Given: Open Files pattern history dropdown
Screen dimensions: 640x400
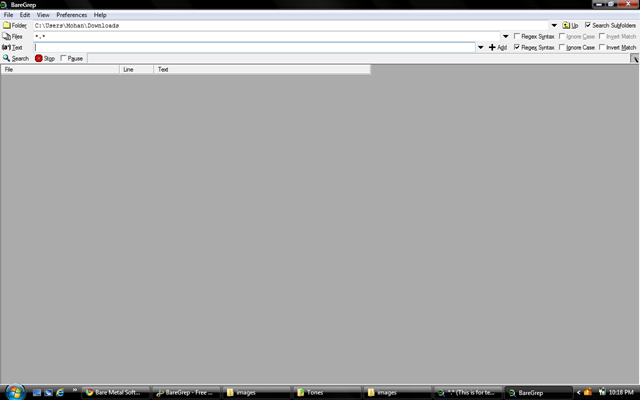Looking at the screenshot, I should (x=505, y=36).
